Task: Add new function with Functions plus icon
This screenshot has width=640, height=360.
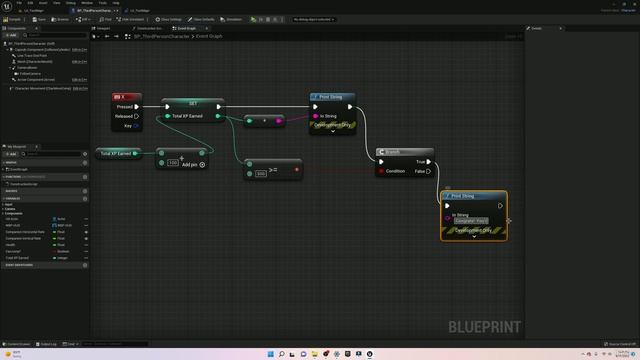Action: point(85,177)
